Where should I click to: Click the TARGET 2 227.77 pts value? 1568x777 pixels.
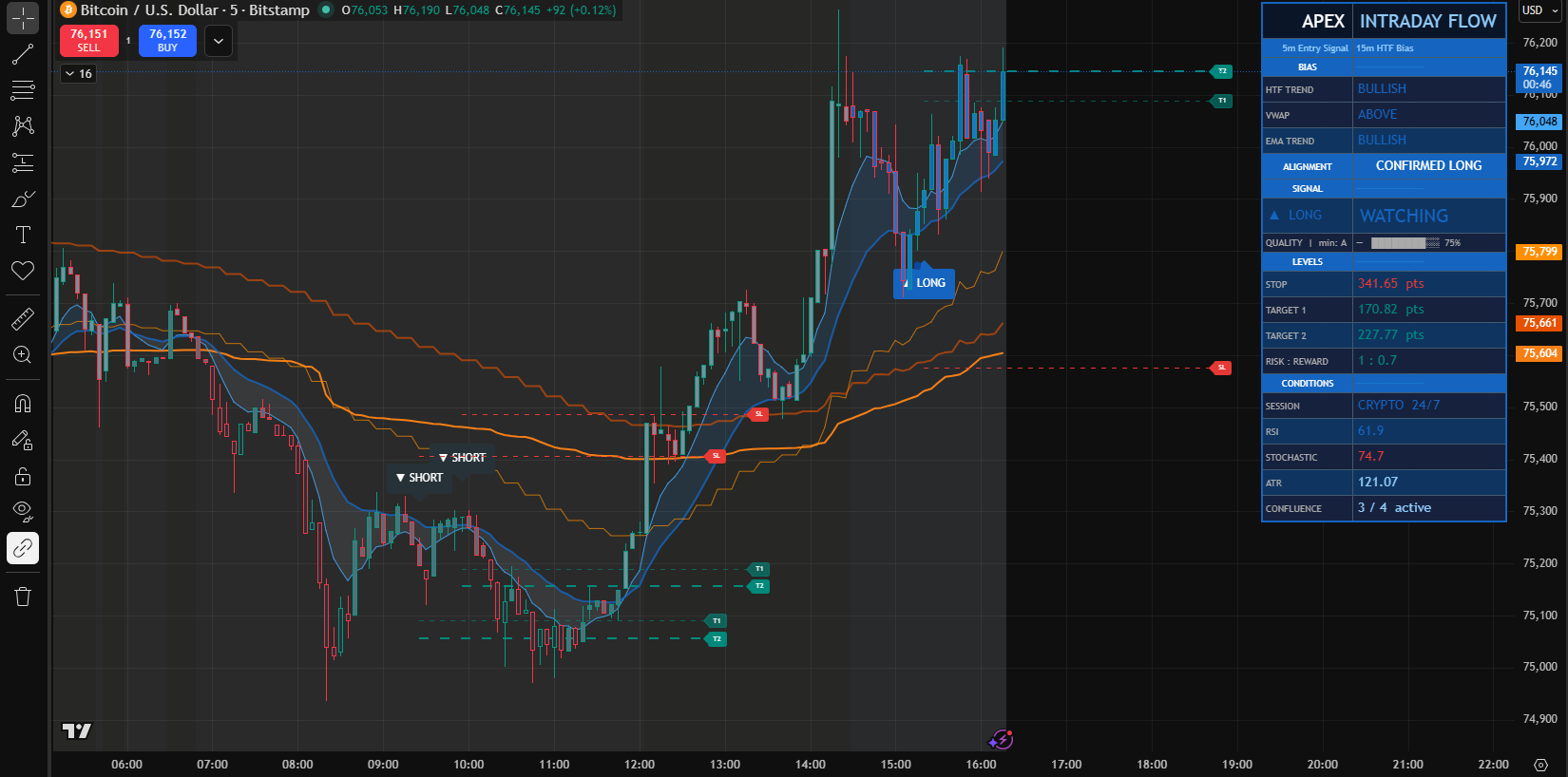point(1390,334)
